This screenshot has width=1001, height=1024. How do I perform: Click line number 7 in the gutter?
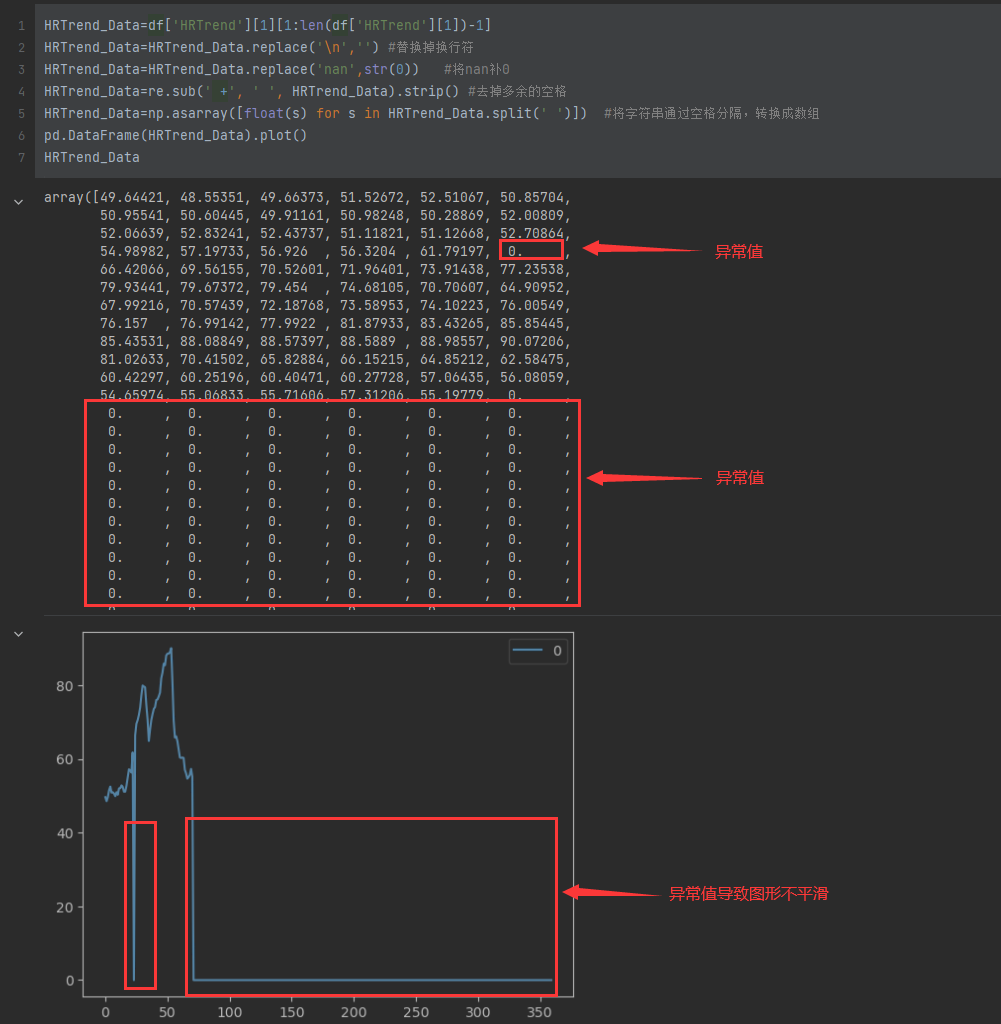20,158
